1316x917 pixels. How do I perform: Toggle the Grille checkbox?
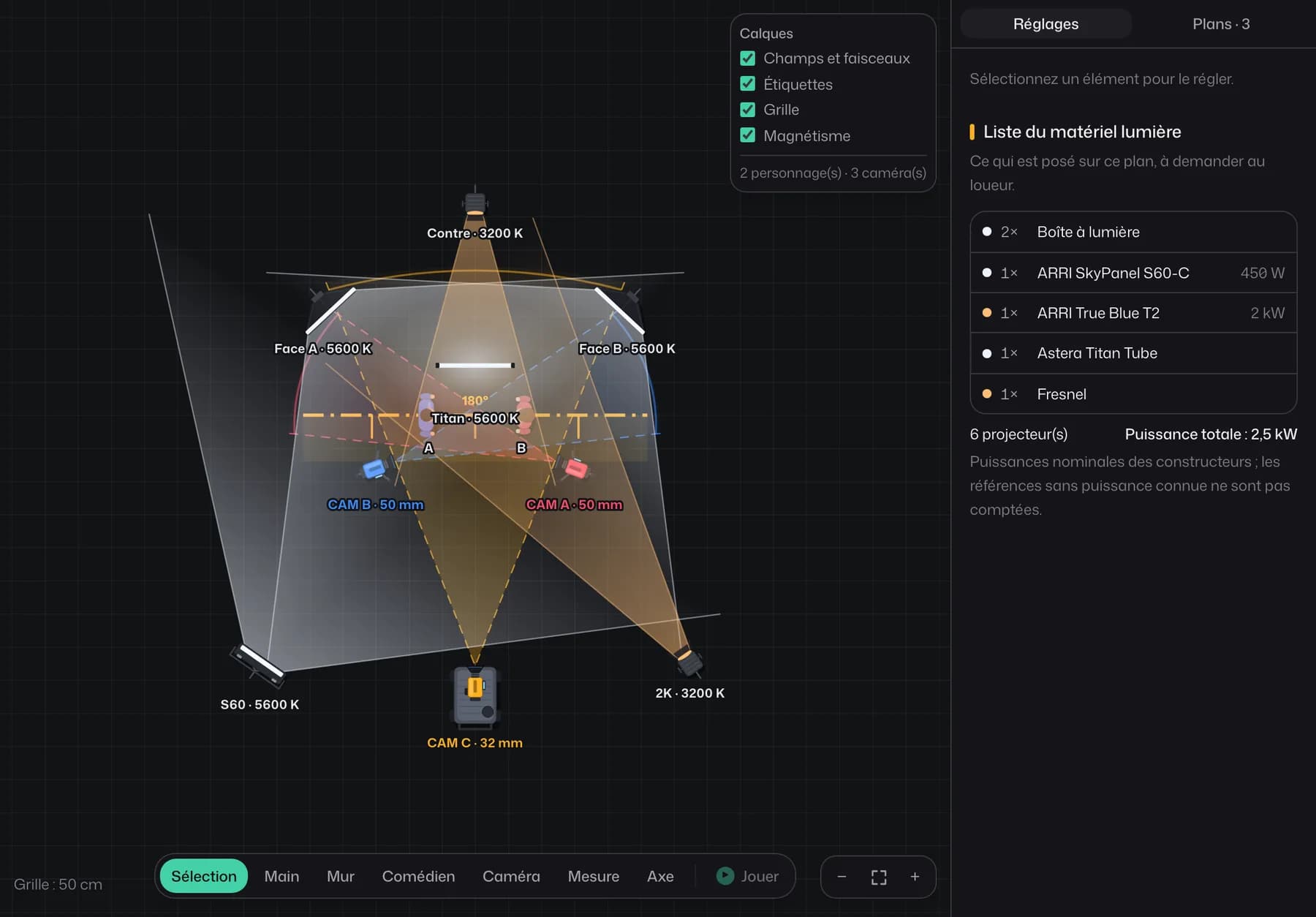747,110
